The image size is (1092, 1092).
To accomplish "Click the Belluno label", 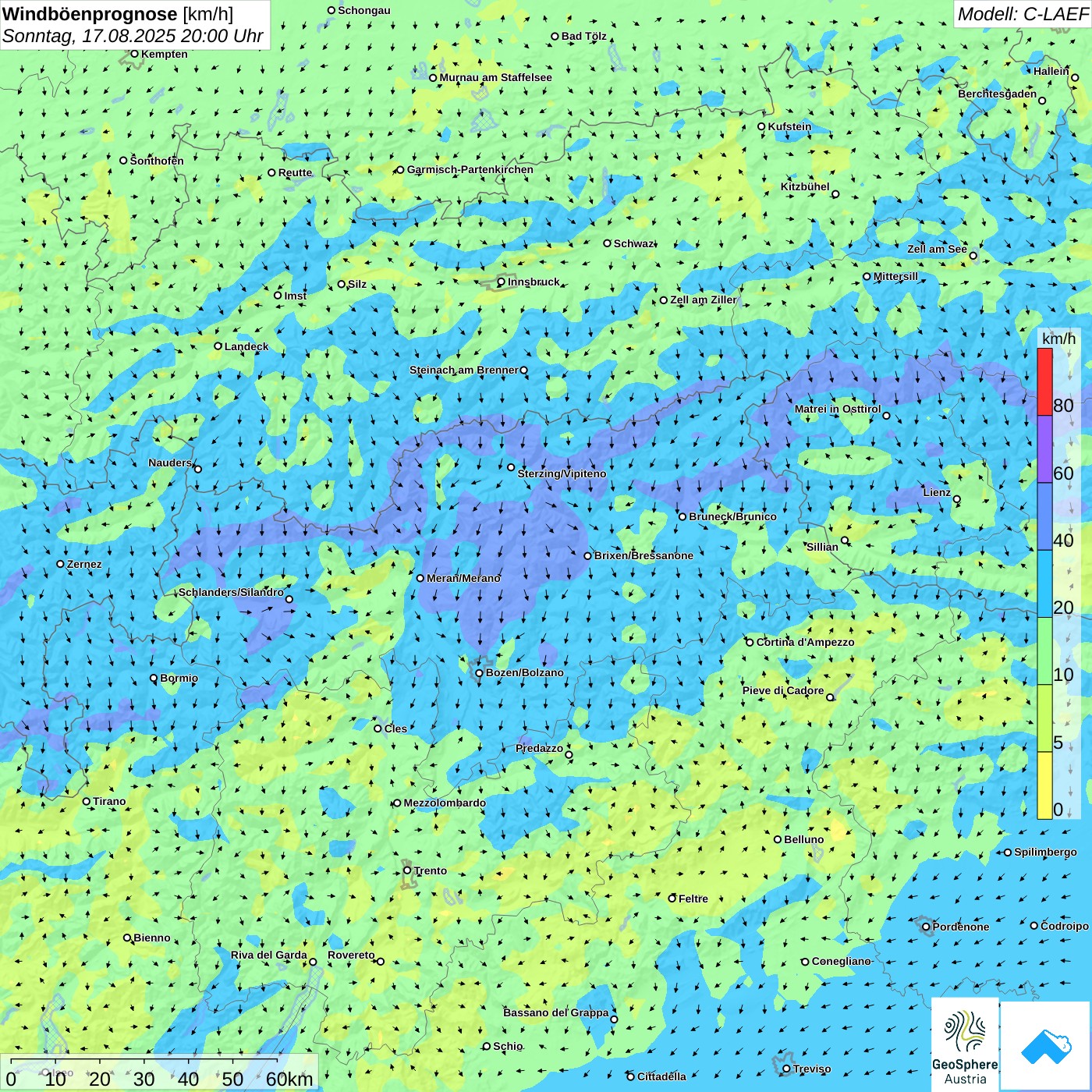I will [x=803, y=839].
